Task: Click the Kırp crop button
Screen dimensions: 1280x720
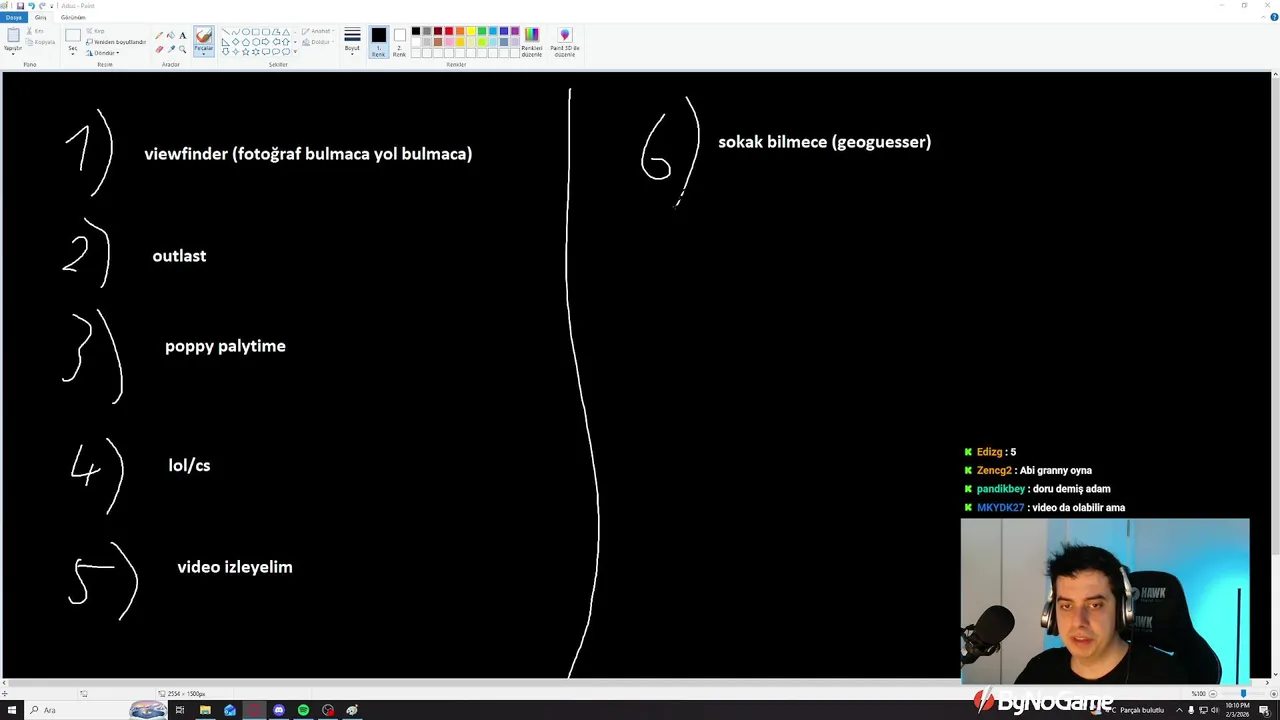Action: [x=96, y=31]
